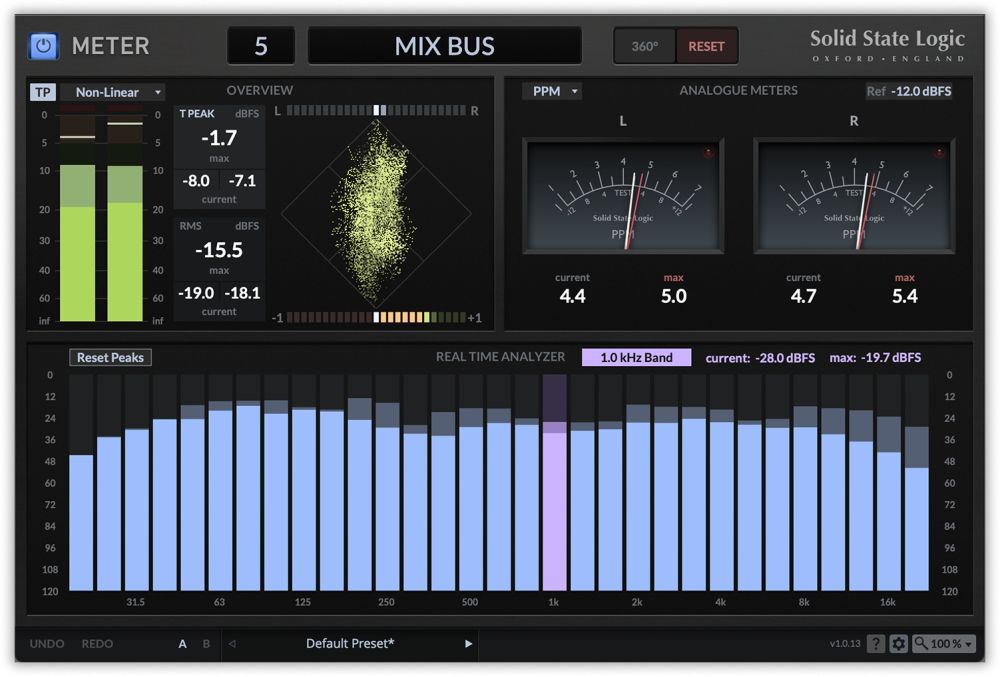Open the settings gear icon
Viewport: 1000px width, 677px height.
coord(898,644)
